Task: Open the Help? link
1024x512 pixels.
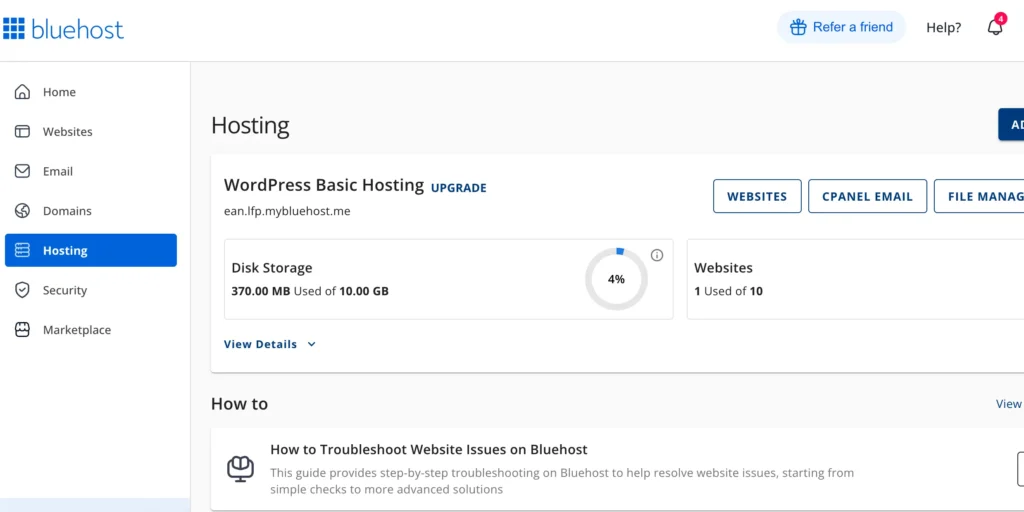Action: (944, 28)
